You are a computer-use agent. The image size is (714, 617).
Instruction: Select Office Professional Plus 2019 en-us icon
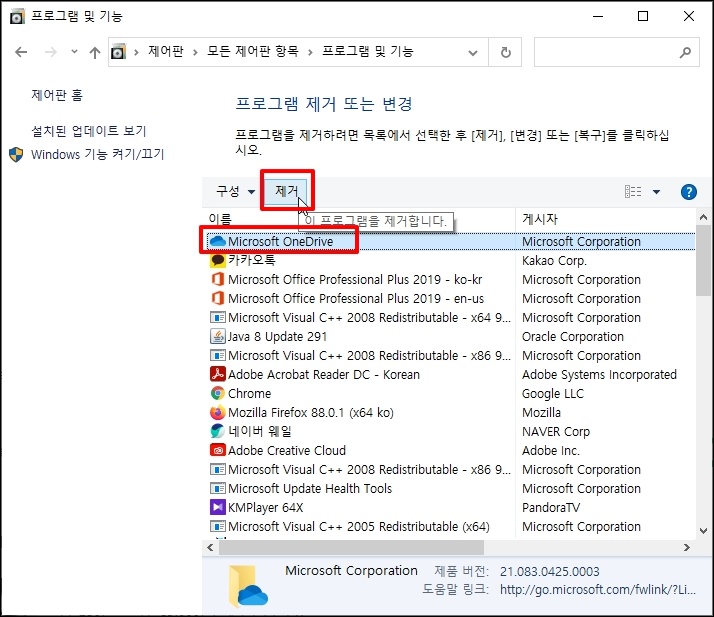pos(218,298)
